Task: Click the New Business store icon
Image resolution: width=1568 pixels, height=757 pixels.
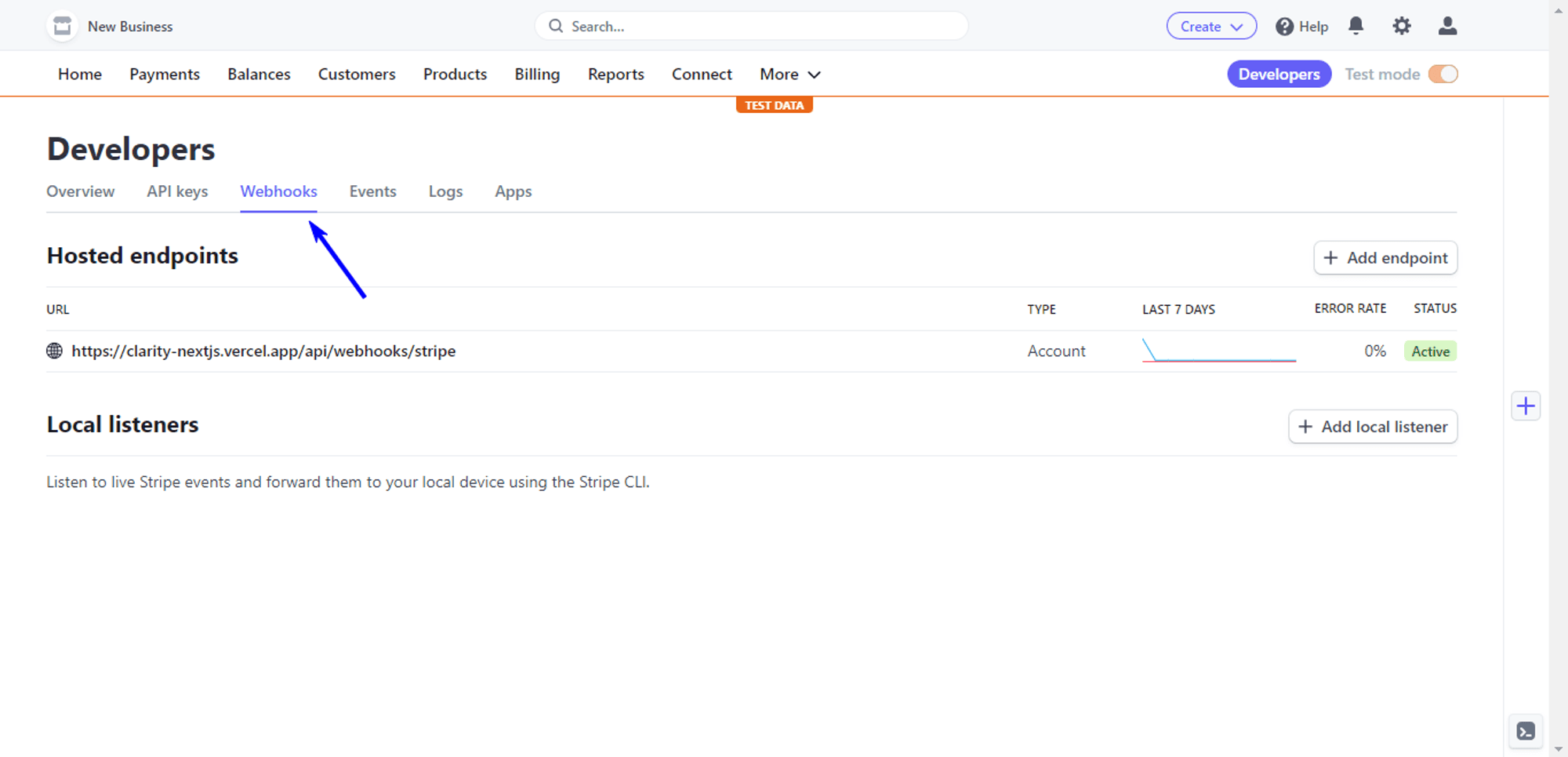Action: [x=62, y=26]
